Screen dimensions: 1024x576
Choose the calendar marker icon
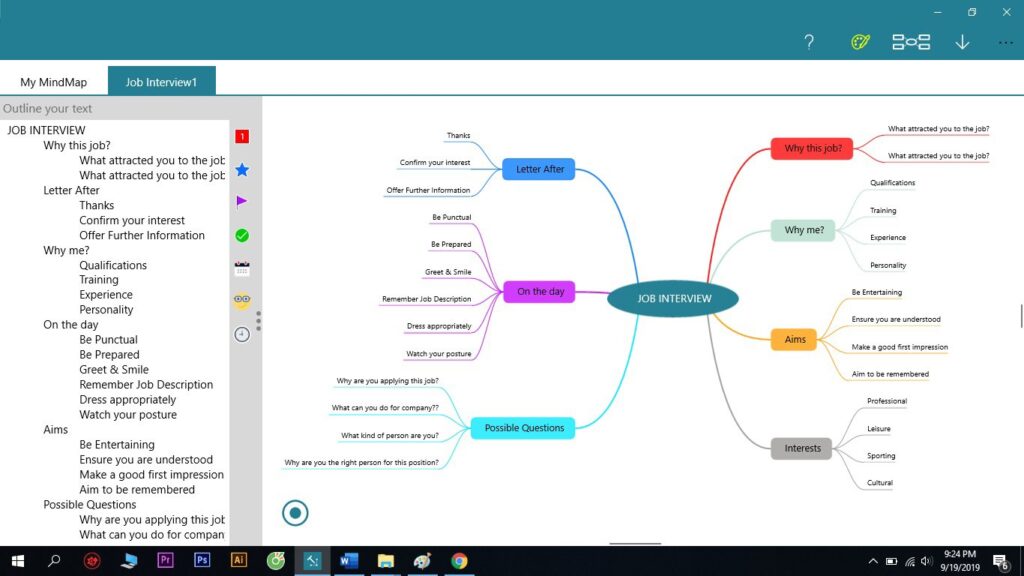(242, 268)
